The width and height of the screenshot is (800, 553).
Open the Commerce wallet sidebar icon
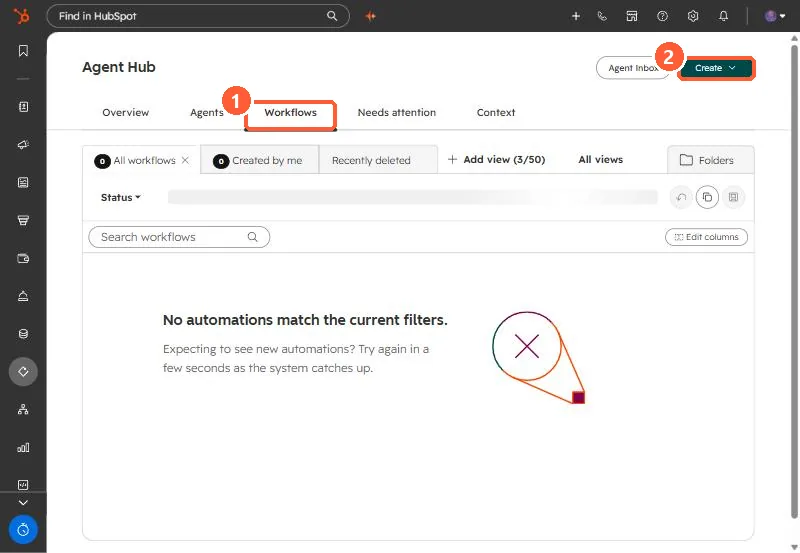[x=23, y=258]
